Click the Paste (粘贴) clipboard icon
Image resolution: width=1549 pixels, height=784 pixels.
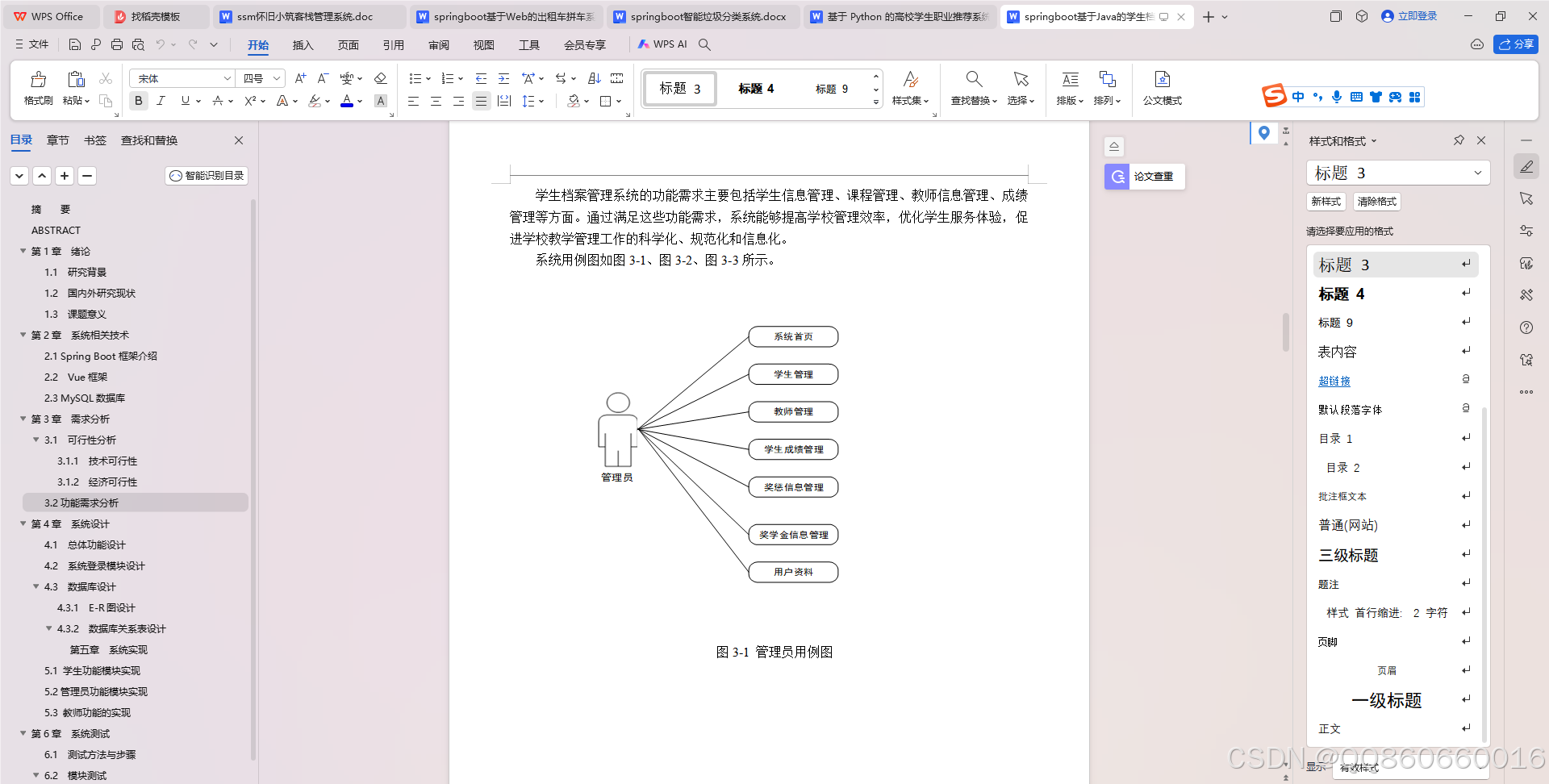pos(76,79)
